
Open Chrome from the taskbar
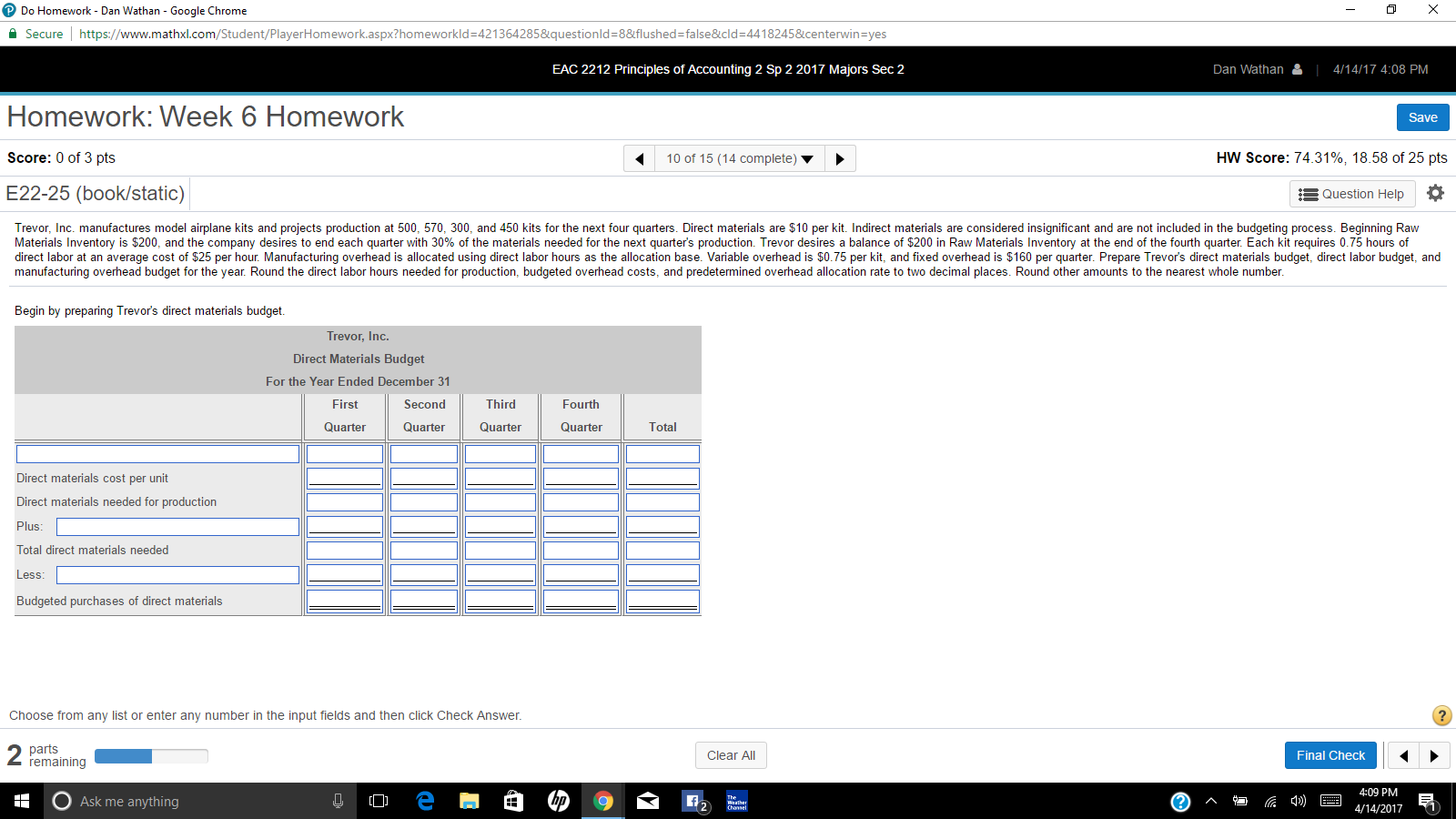[602, 801]
